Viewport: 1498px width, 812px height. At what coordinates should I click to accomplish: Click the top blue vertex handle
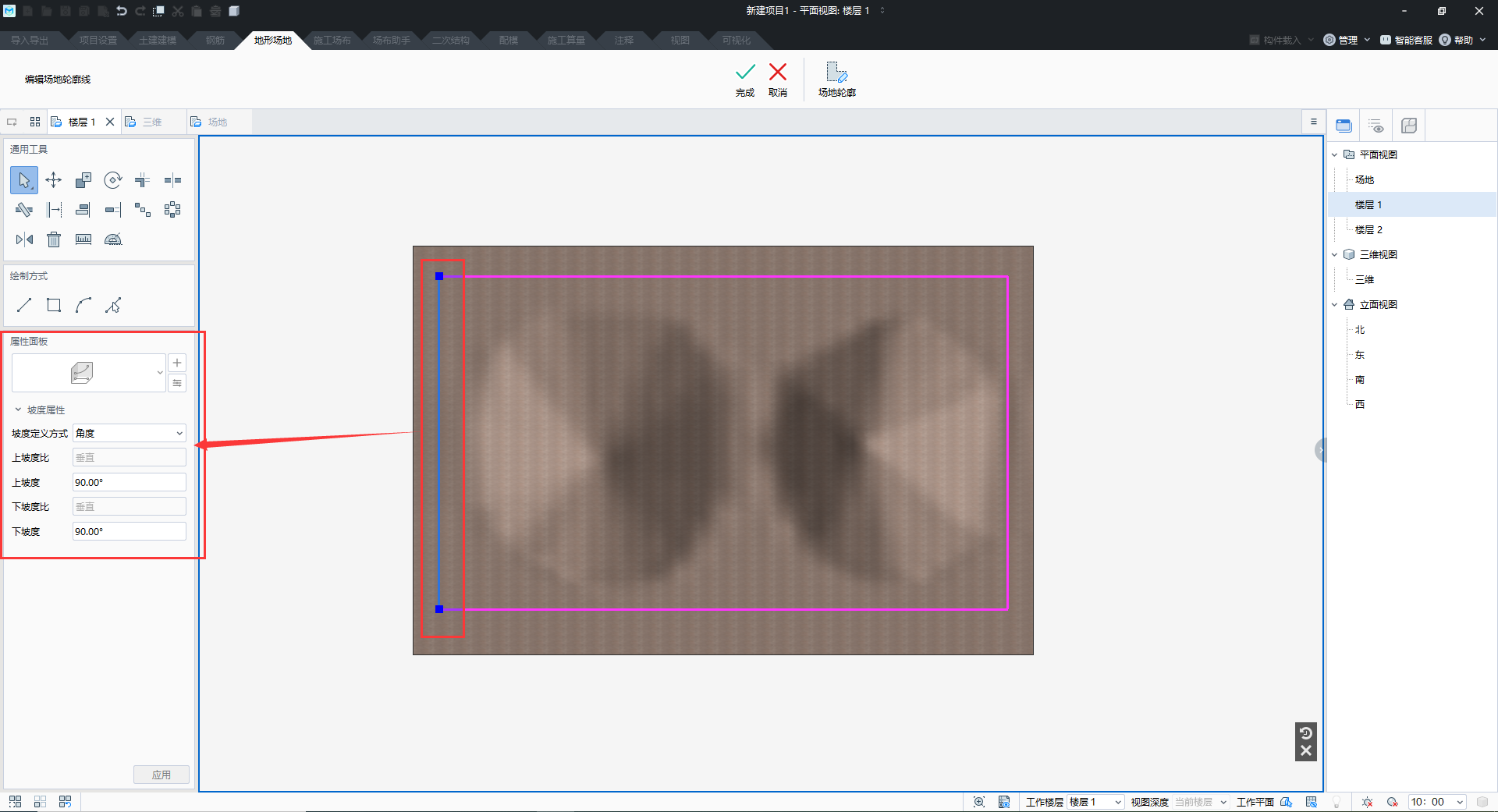tap(439, 276)
